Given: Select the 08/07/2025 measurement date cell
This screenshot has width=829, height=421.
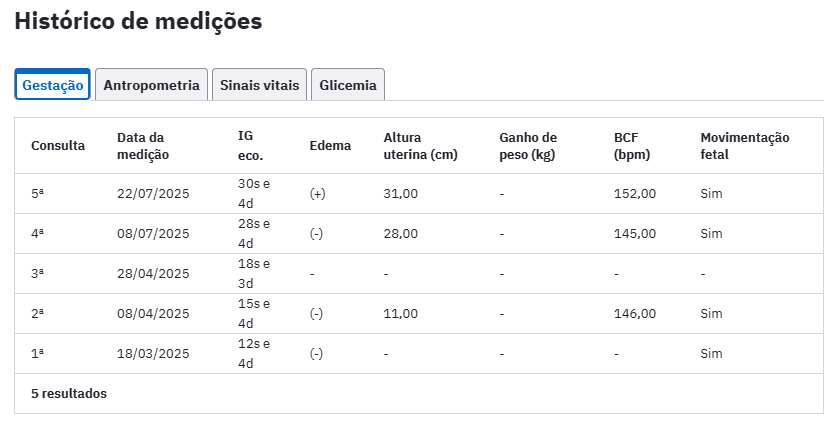Looking at the screenshot, I should coord(153,234).
